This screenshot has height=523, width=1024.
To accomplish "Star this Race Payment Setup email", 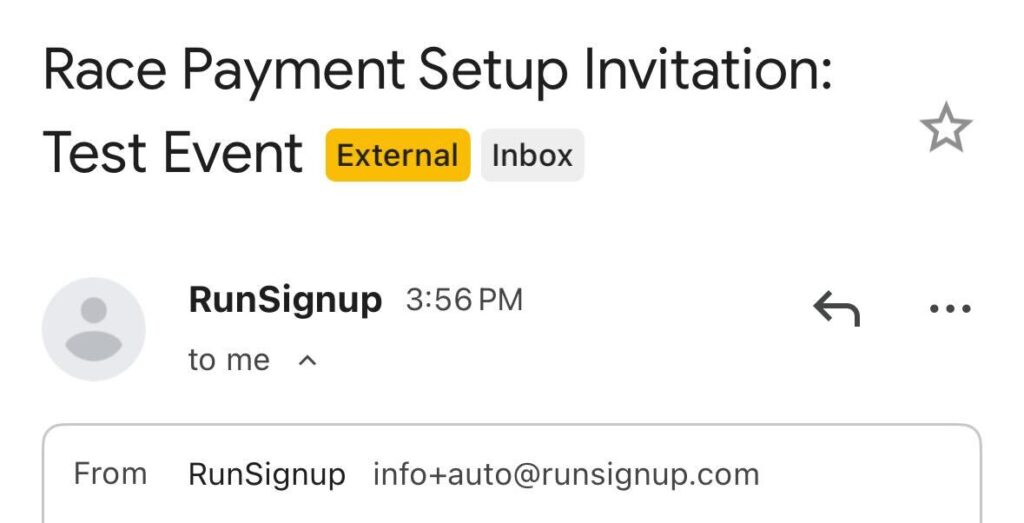I will pos(945,130).
